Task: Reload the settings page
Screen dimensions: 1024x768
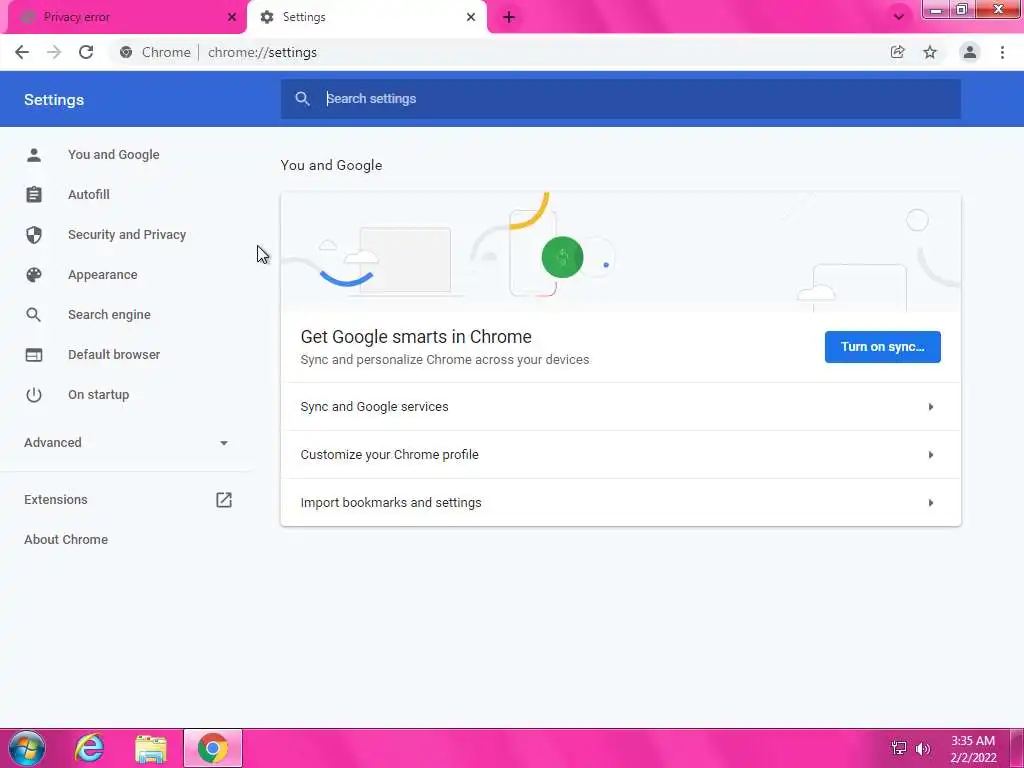Action: (86, 52)
